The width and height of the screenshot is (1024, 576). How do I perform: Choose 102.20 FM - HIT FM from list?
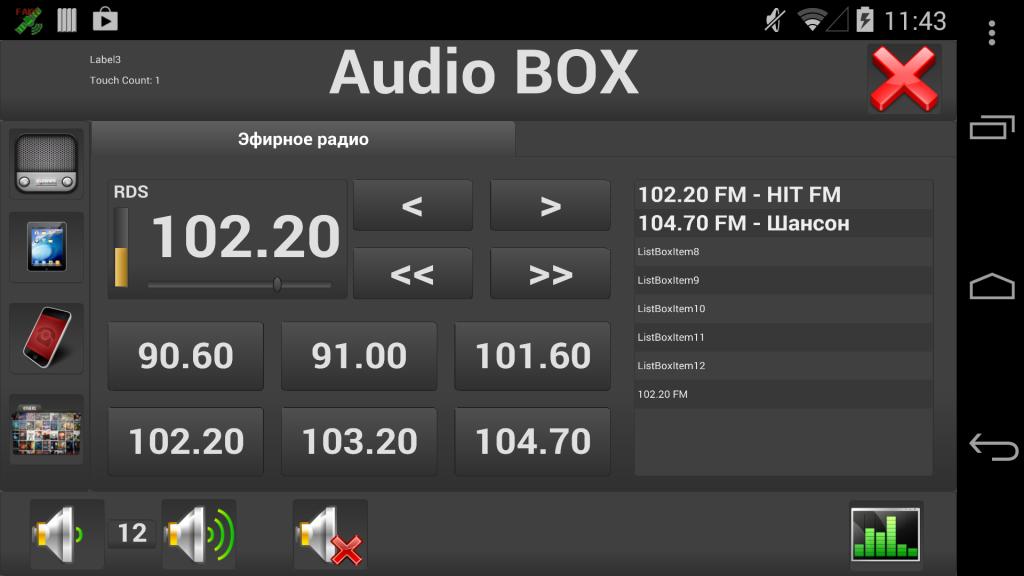pos(739,195)
